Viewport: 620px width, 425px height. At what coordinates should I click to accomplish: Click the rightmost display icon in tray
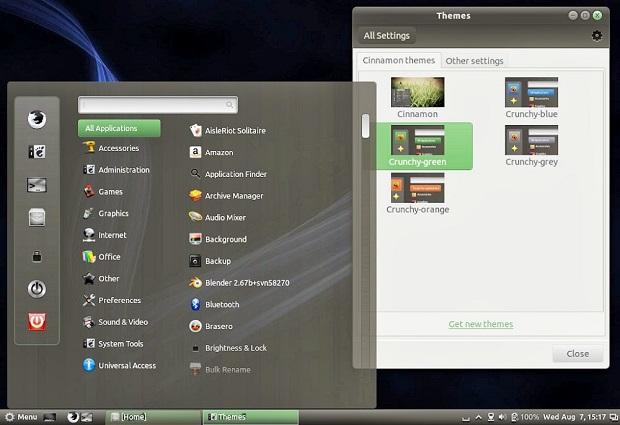point(613,417)
